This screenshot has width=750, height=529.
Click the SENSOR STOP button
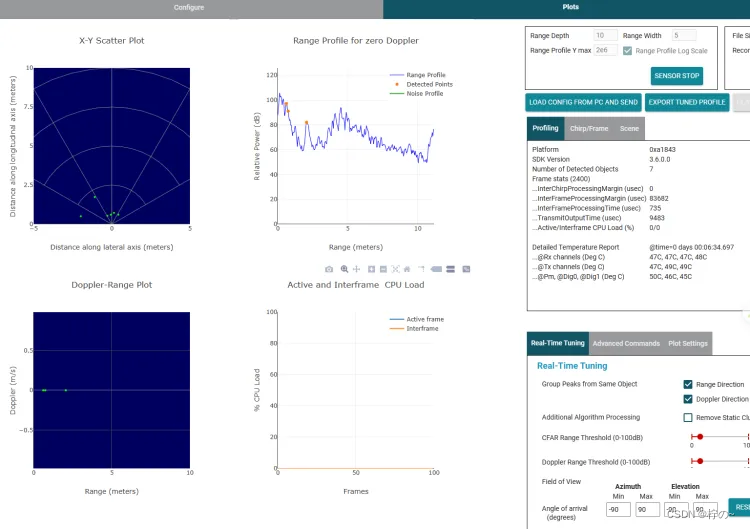(677, 76)
